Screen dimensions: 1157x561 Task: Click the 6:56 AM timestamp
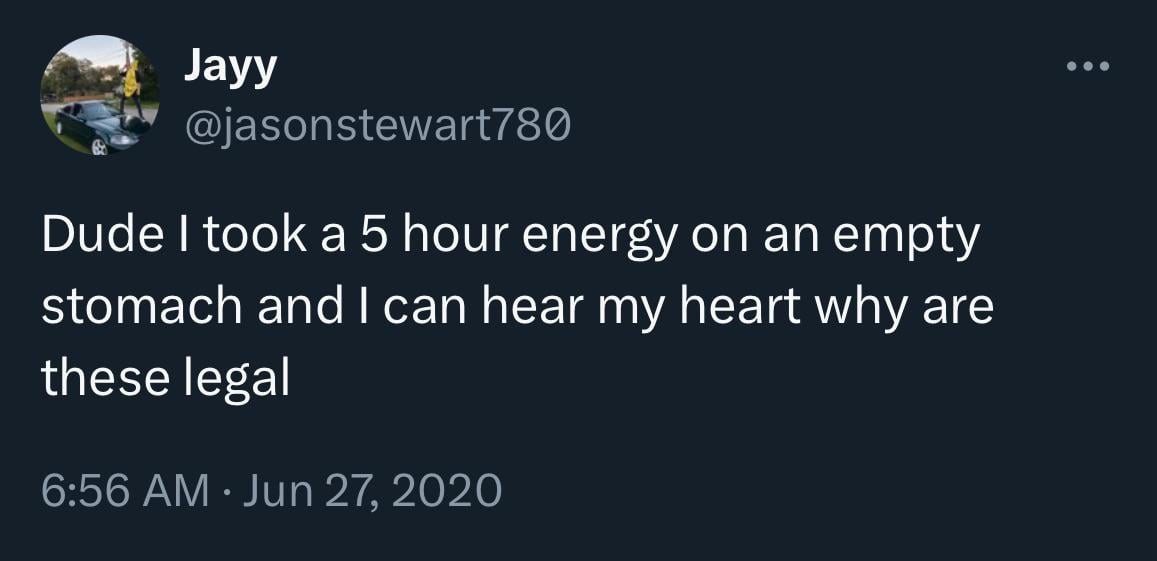[125, 490]
